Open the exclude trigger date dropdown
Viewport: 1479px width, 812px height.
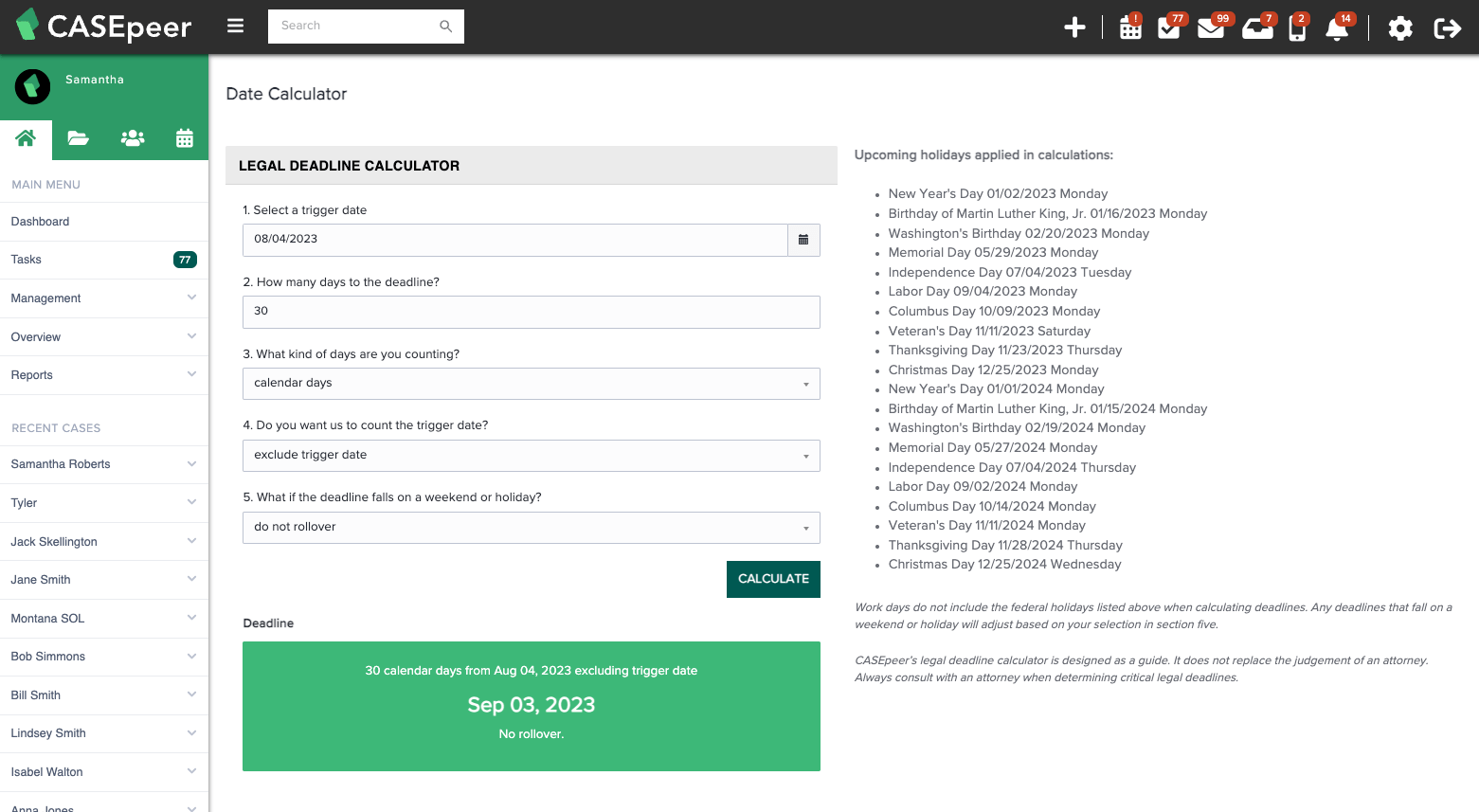tap(531, 456)
